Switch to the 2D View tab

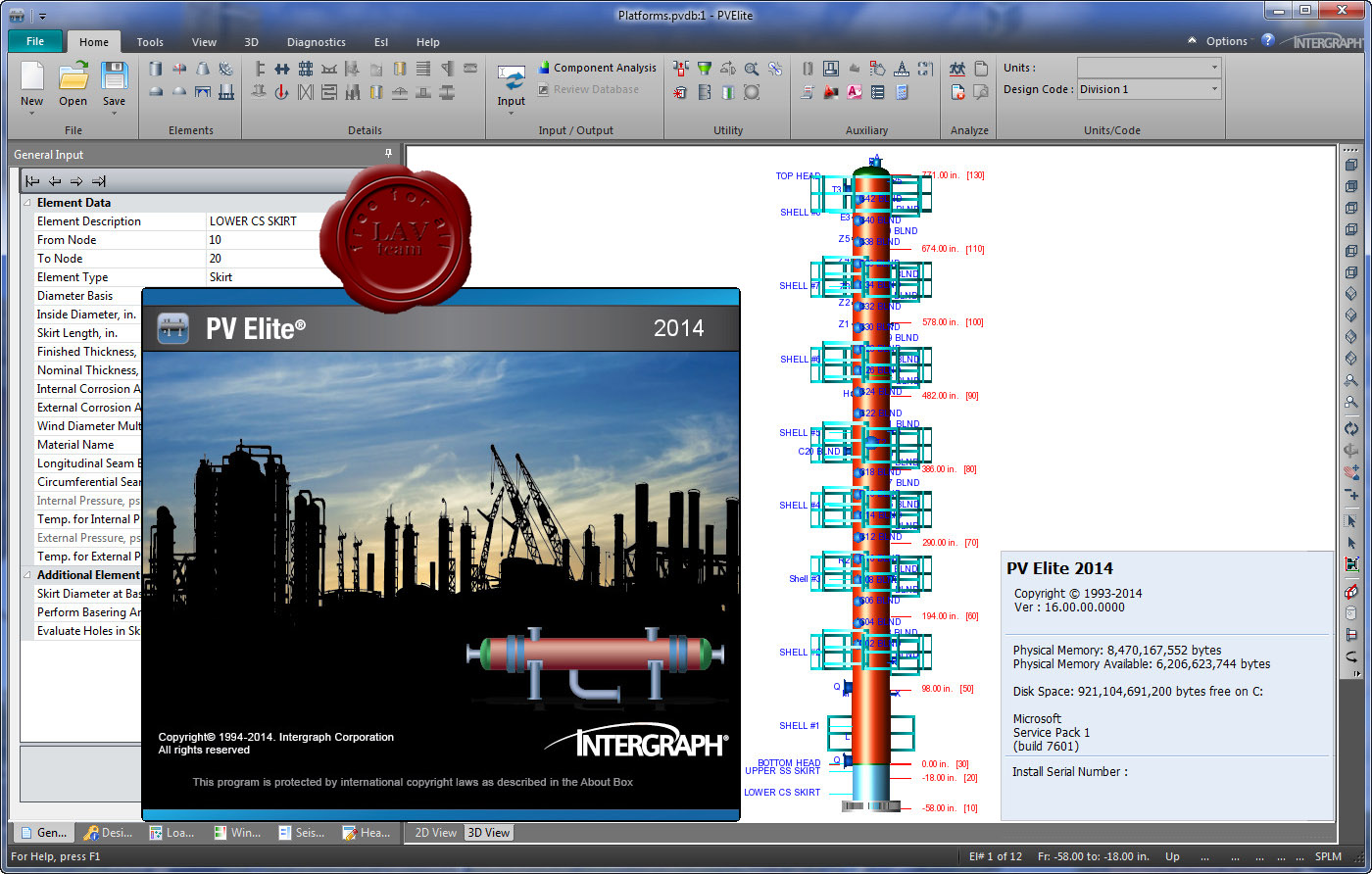point(435,832)
